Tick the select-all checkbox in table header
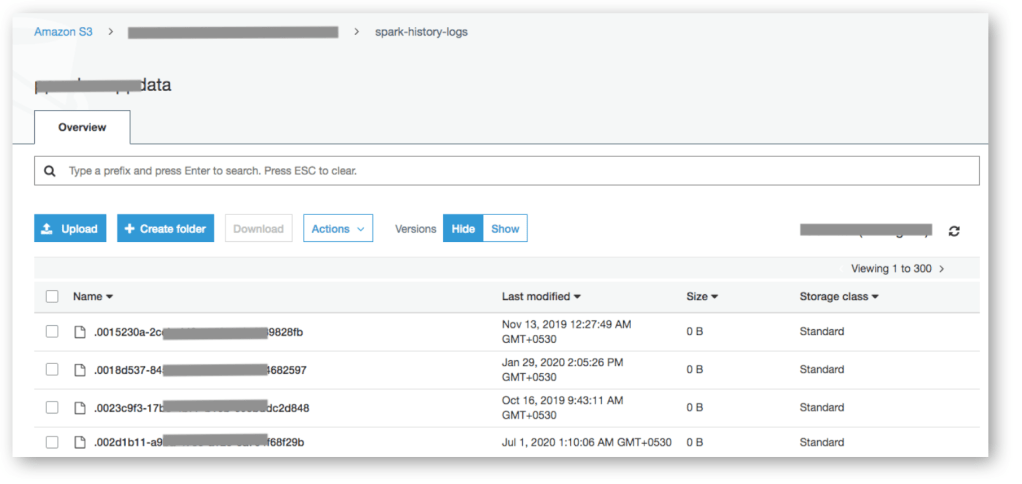1022x484 pixels. coord(52,297)
